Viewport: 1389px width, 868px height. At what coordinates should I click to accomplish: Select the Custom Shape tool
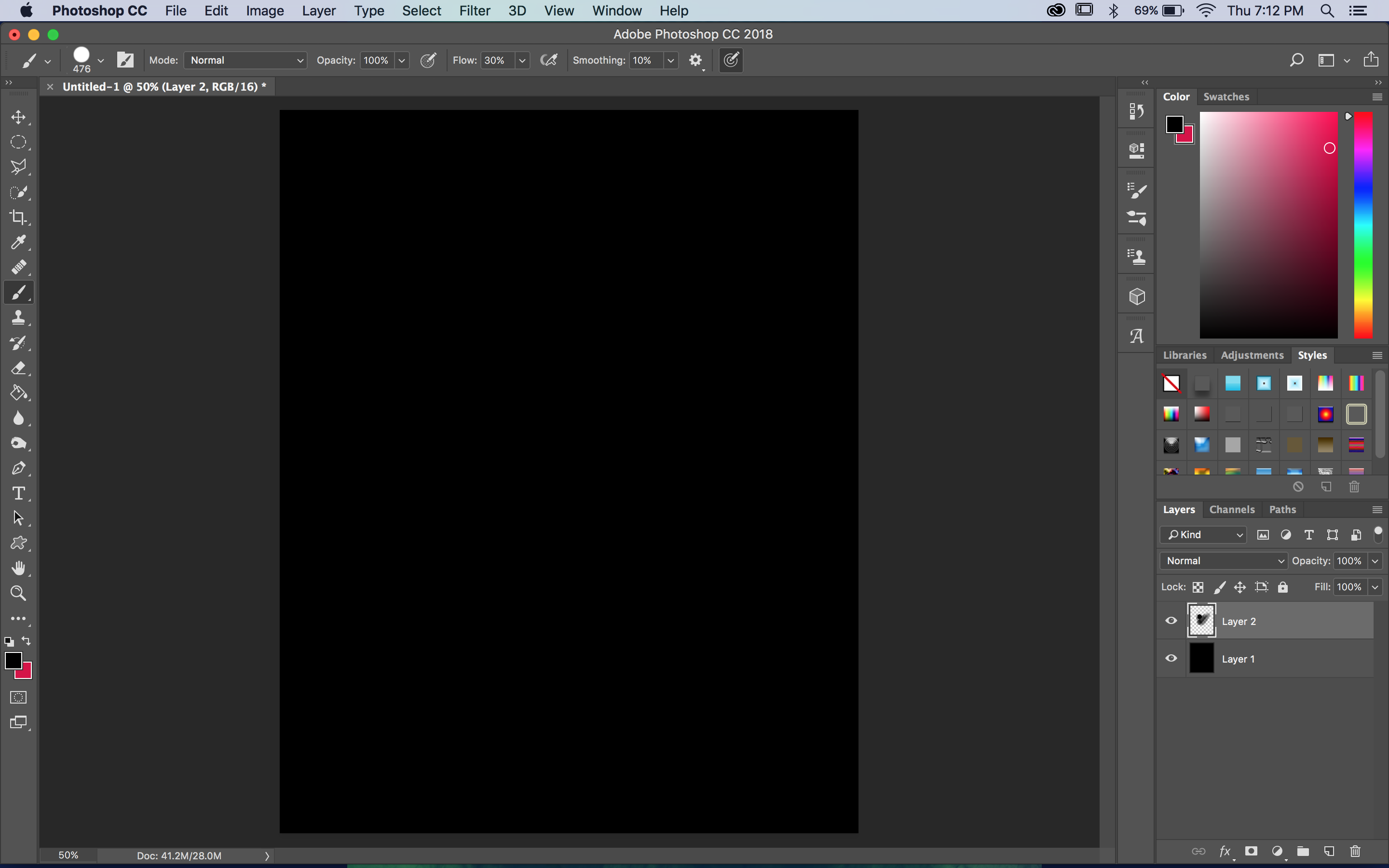(x=18, y=543)
